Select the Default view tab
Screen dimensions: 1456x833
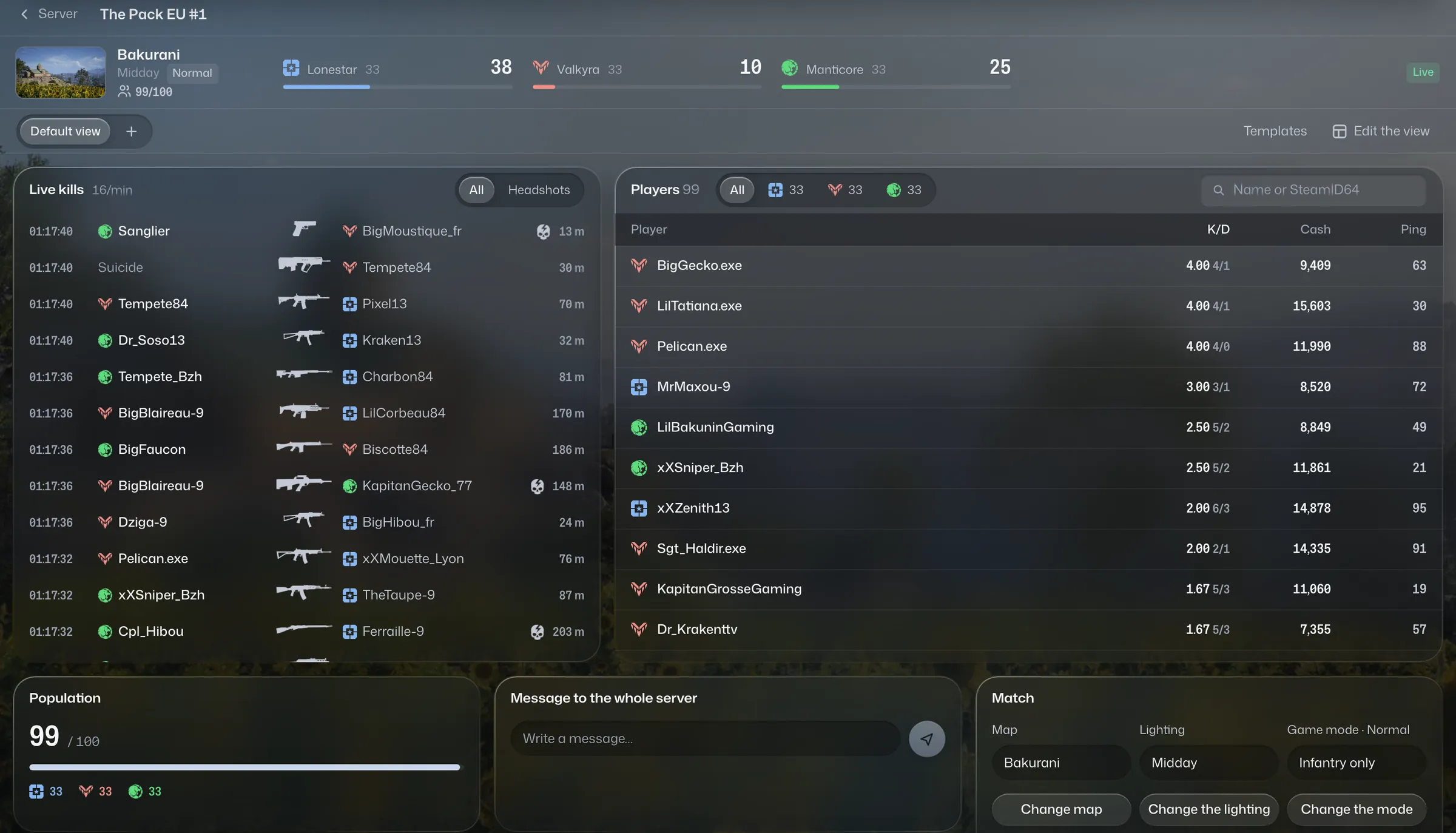pos(65,131)
